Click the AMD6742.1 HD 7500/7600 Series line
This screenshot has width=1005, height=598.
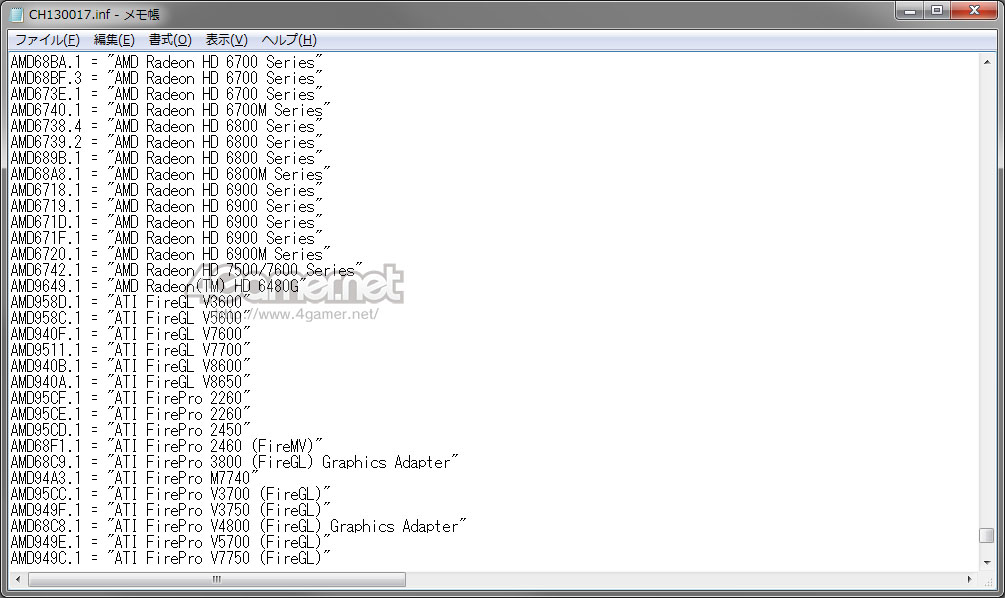(x=186, y=270)
